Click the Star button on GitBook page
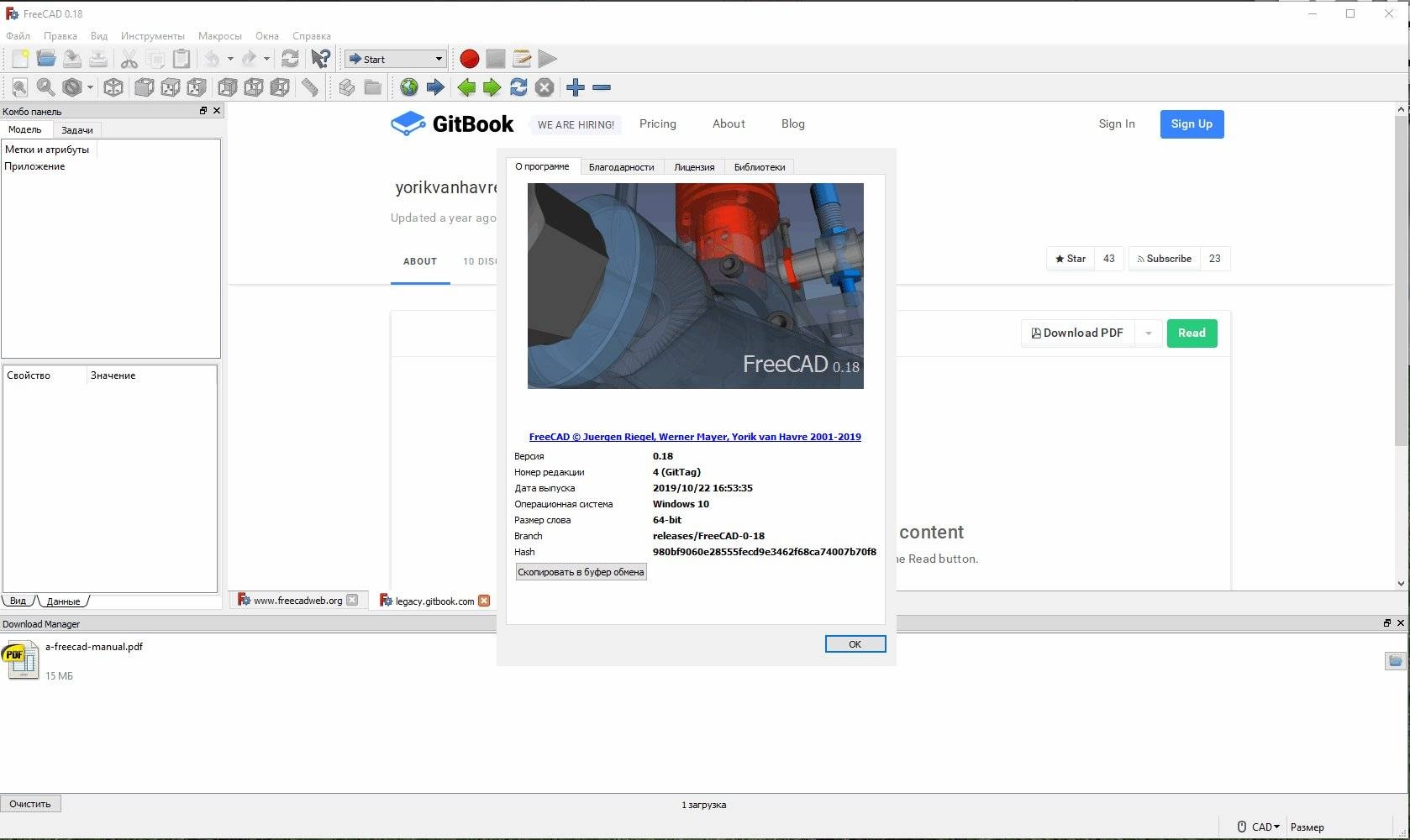This screenshot has height=840, width=1410. 1071,259
